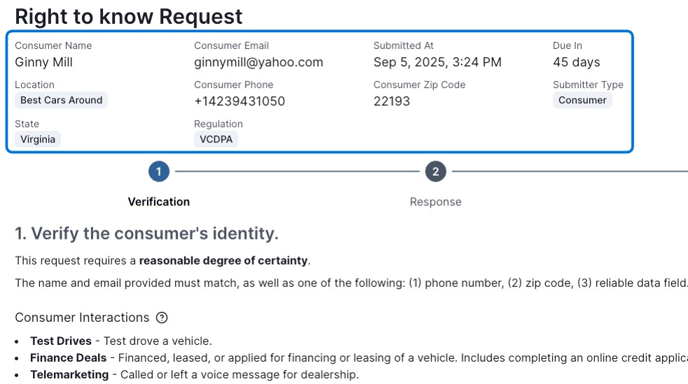Viewport: 688px width, 384px height.
Task: Select the zip code 22193
Action: [392, 101]
